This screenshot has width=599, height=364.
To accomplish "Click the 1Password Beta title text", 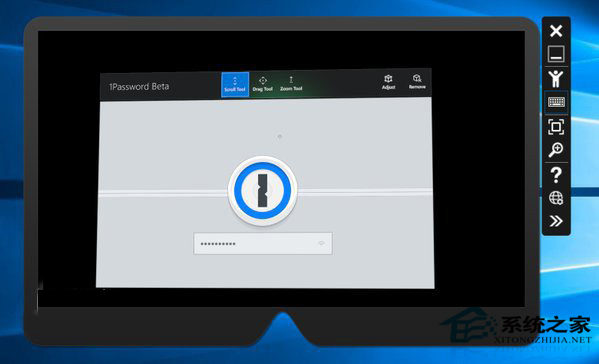I will click(139, 87).
